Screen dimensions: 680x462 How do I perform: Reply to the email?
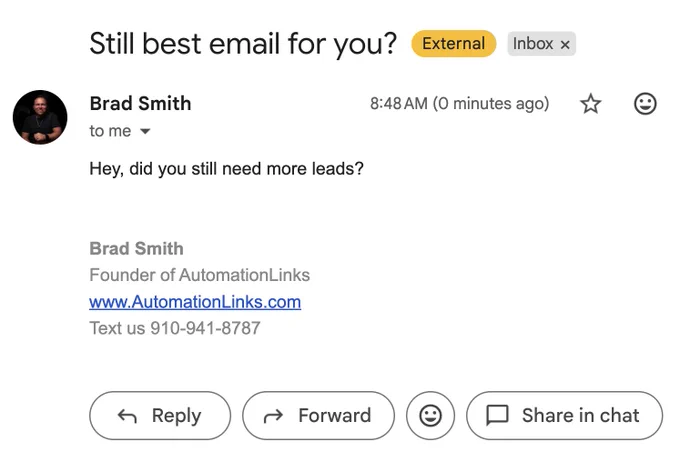click(x=160, y=416)
